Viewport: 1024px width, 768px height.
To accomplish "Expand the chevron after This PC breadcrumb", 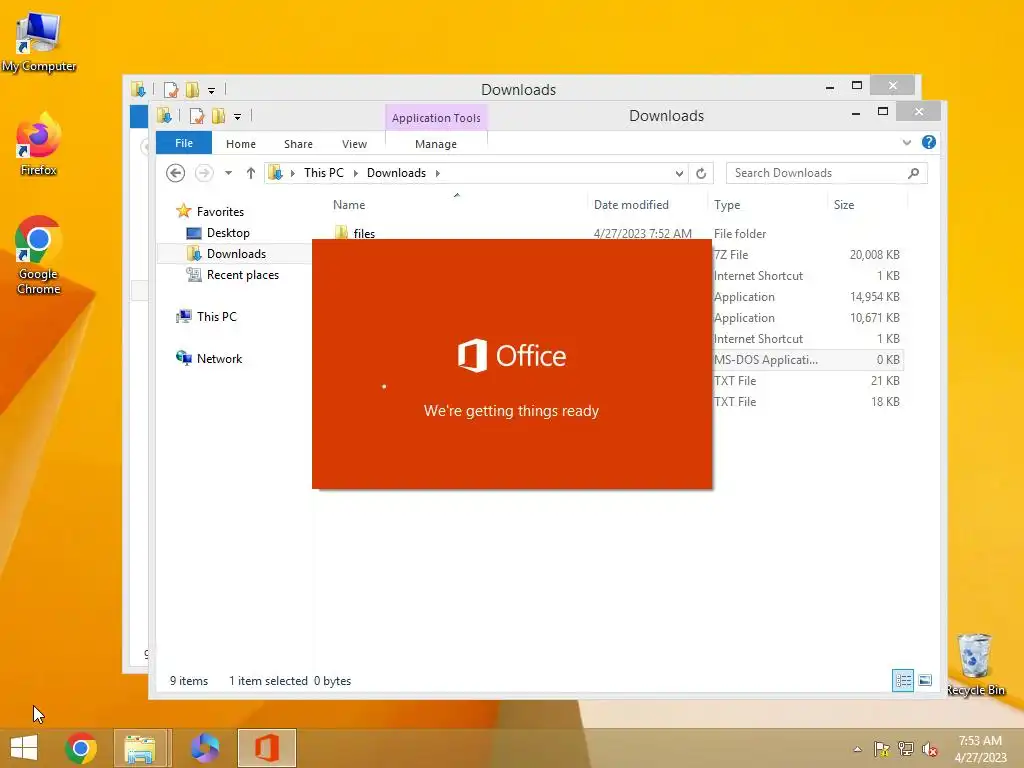I will tap(355, 173).
